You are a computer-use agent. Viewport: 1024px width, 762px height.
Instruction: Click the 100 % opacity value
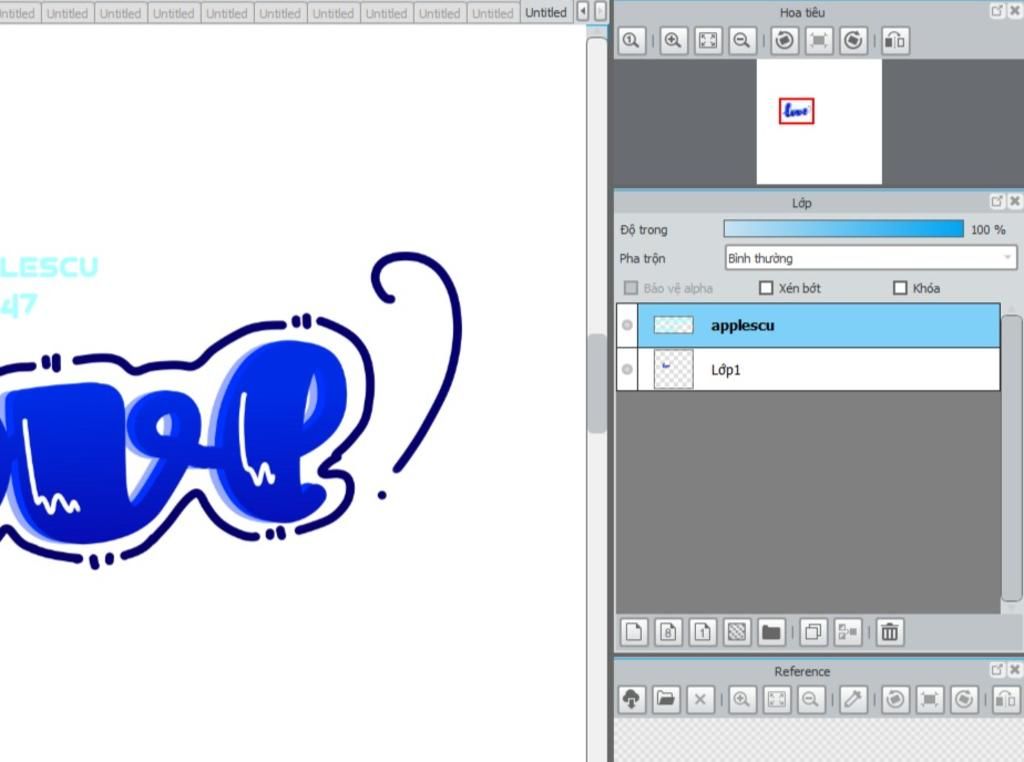click(x=988, y=230)
